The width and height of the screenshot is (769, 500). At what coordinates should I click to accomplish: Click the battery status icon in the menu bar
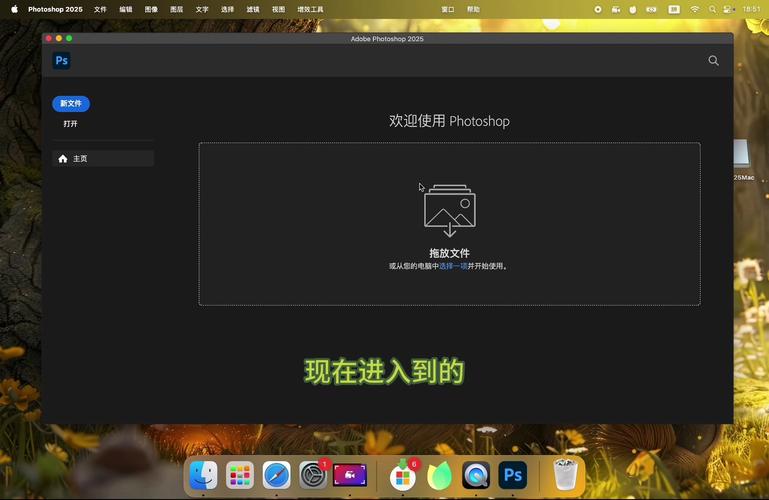pyautogui.click(x=651, y=9)
